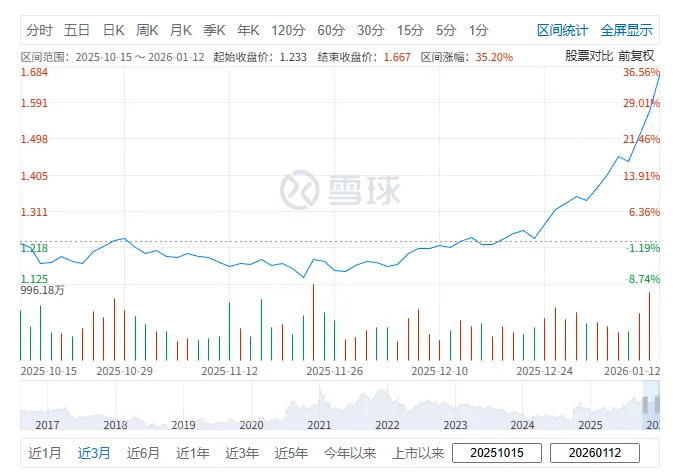Open 全屏显示 fullscreen mode
Image resolution: width=679 pixels, height=473 pixels.
[627, 30]
